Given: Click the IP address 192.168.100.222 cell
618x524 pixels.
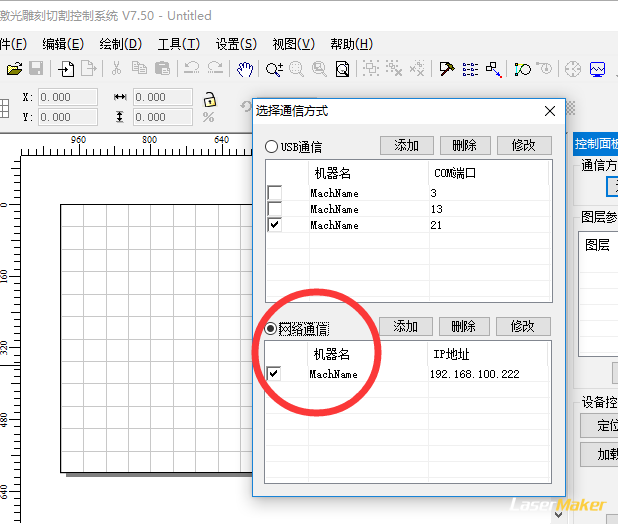Looking at the screenshot, I should click(475, 374).
